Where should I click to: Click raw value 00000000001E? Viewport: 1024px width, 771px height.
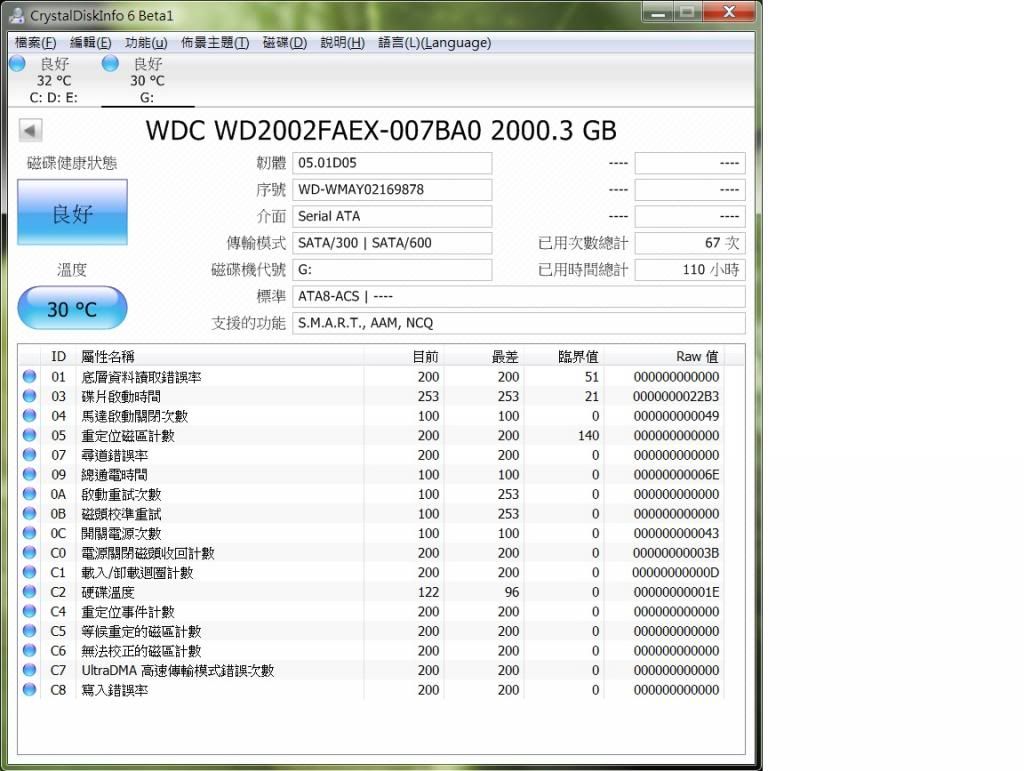[x=676, y=593]
